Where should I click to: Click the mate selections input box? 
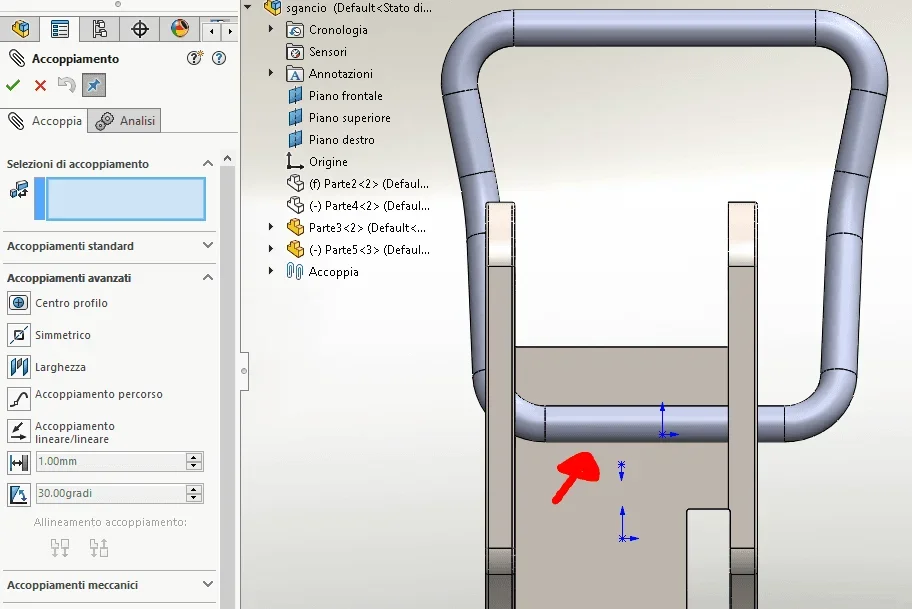[x=126, y=199]
